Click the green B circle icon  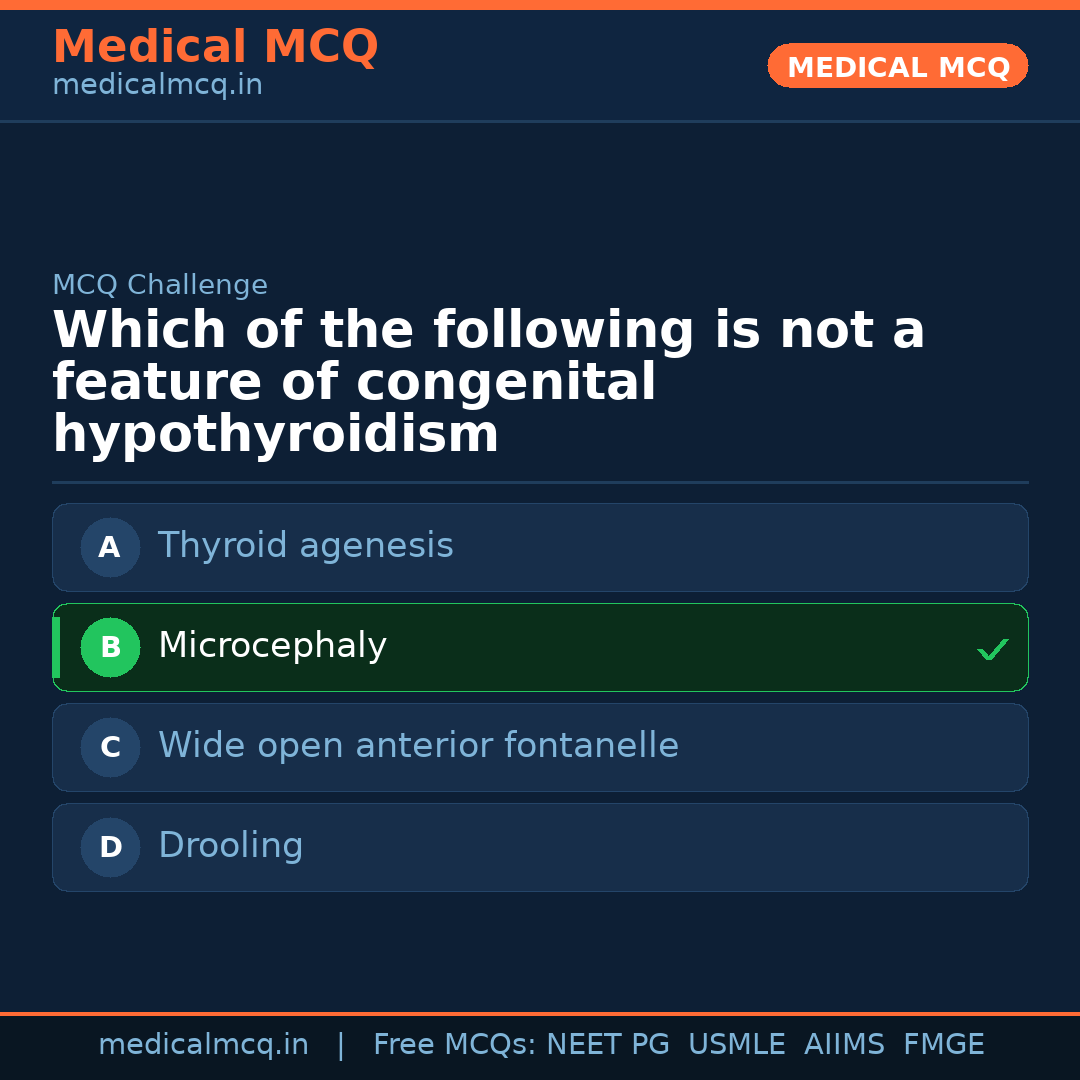click(x=110, y=647)
